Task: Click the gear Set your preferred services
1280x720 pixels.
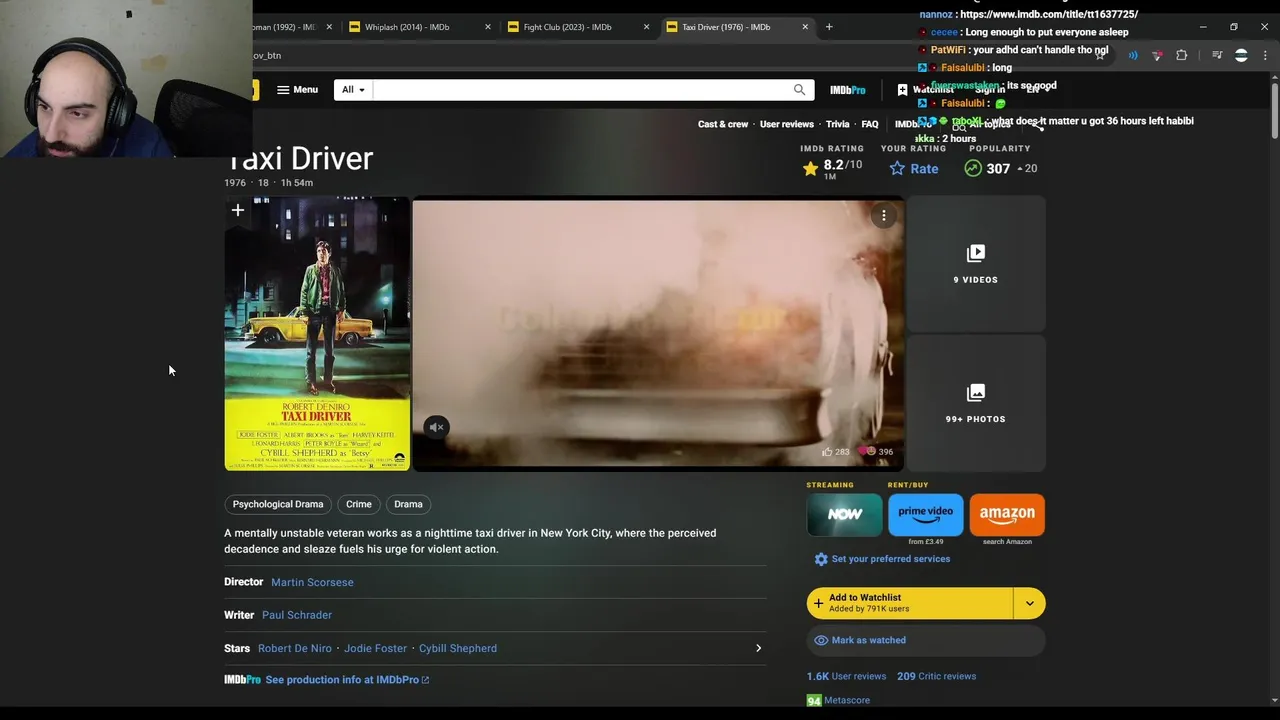Action: pos(882,559)
